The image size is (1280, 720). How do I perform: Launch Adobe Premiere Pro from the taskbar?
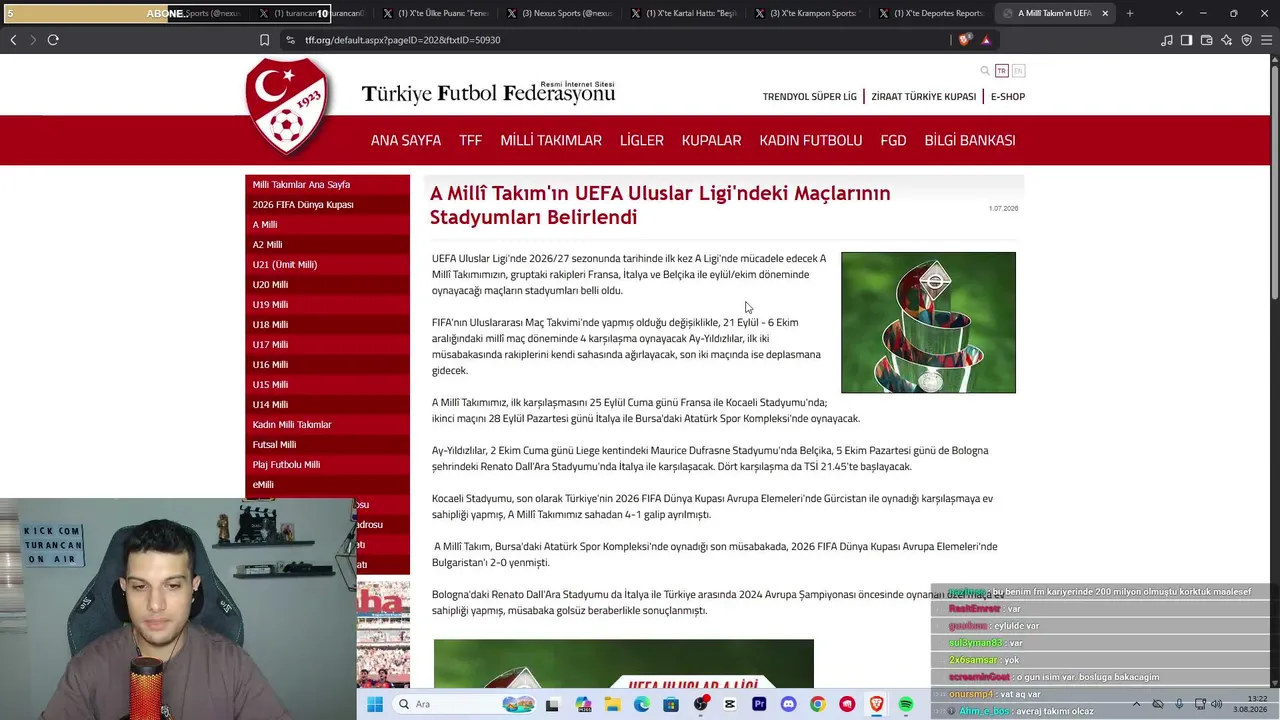[759, 704]
